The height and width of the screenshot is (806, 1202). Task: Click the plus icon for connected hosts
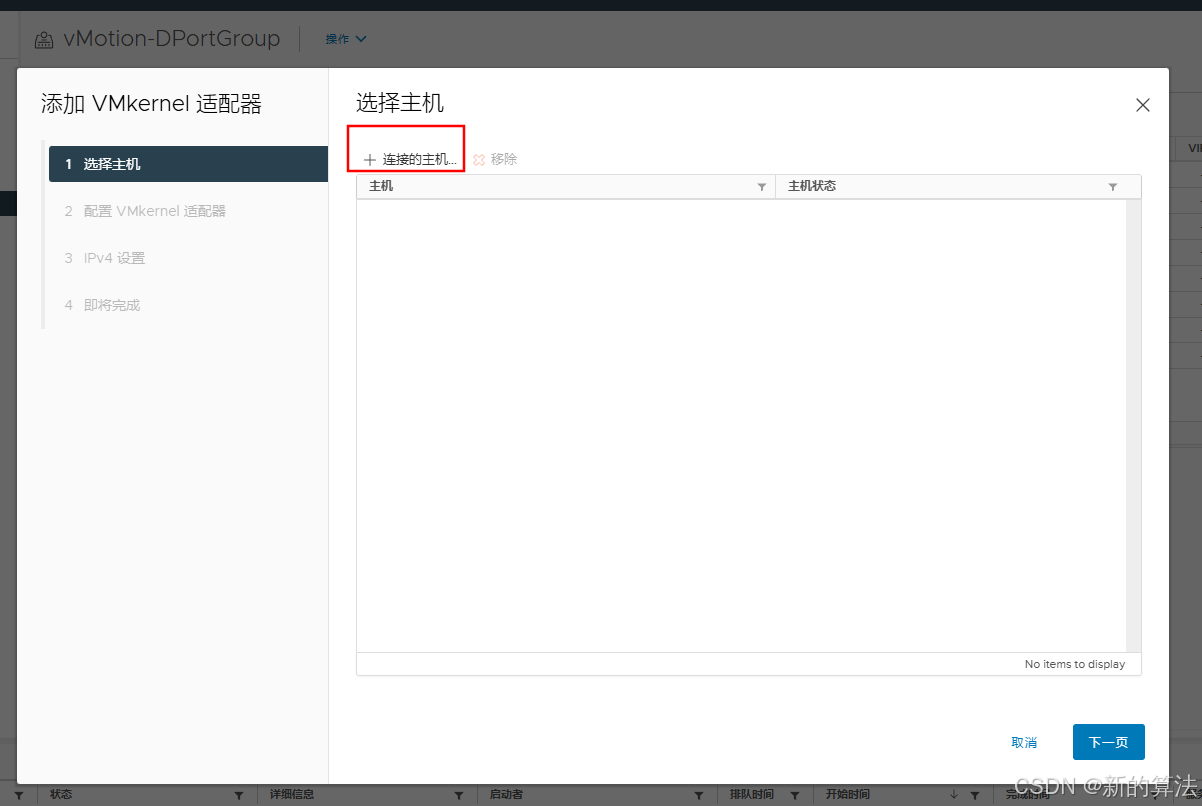pos(369,160)
